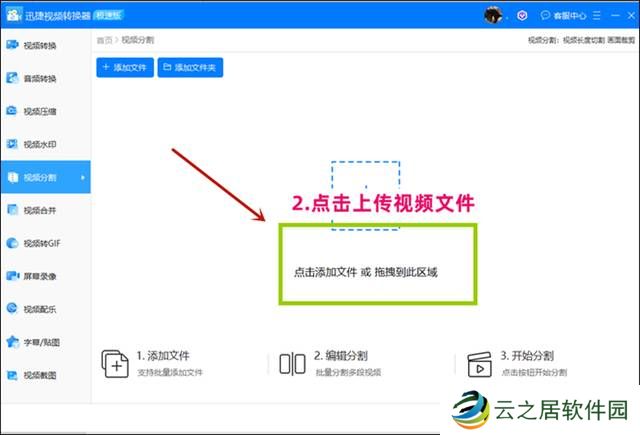Click the 视频转换 icon in the sidebar
Screen dimensions: 640x435
pos(11,46)
